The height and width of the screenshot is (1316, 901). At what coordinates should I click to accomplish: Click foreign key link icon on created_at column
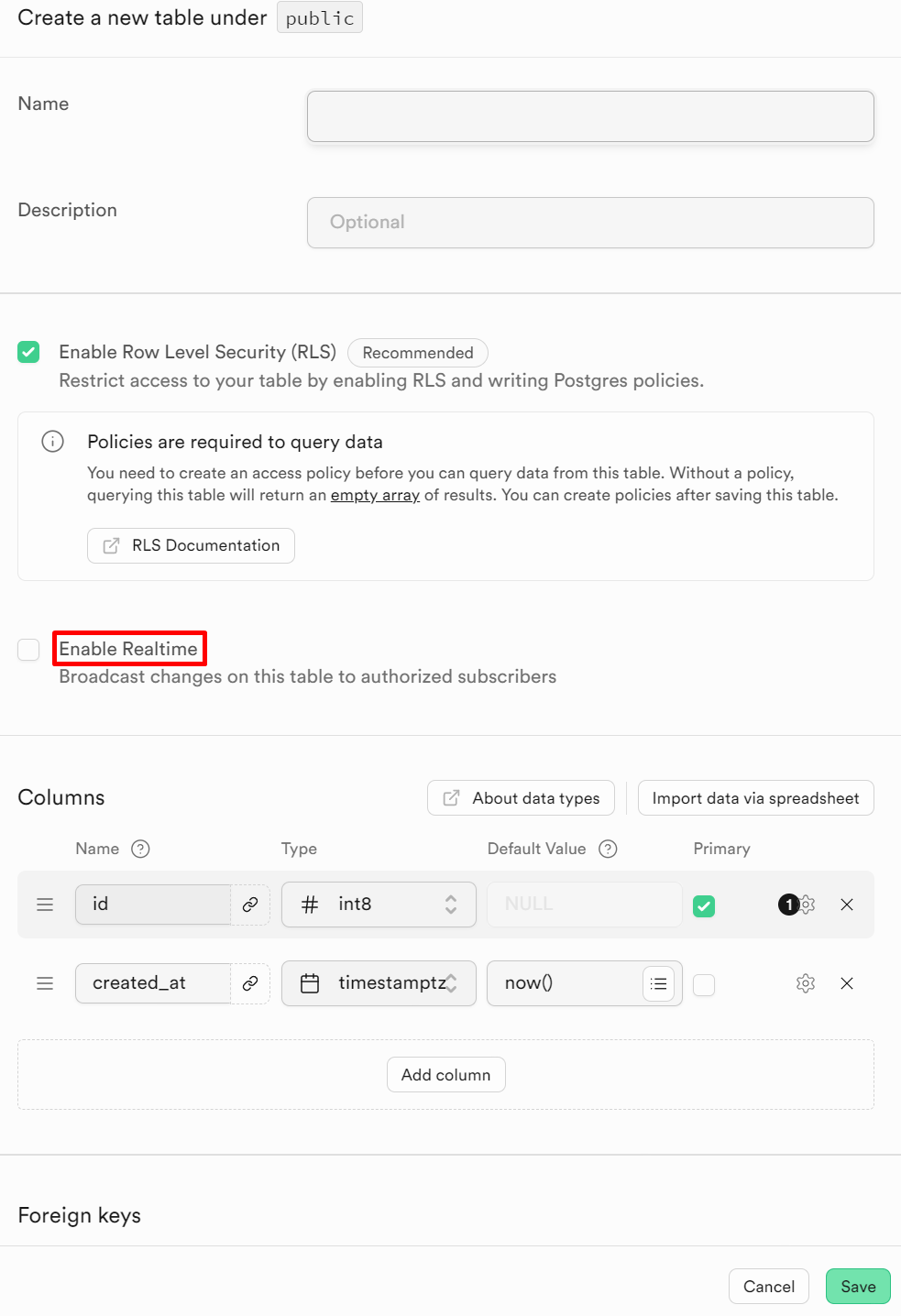pyautogui.click(x=250, y=983)
